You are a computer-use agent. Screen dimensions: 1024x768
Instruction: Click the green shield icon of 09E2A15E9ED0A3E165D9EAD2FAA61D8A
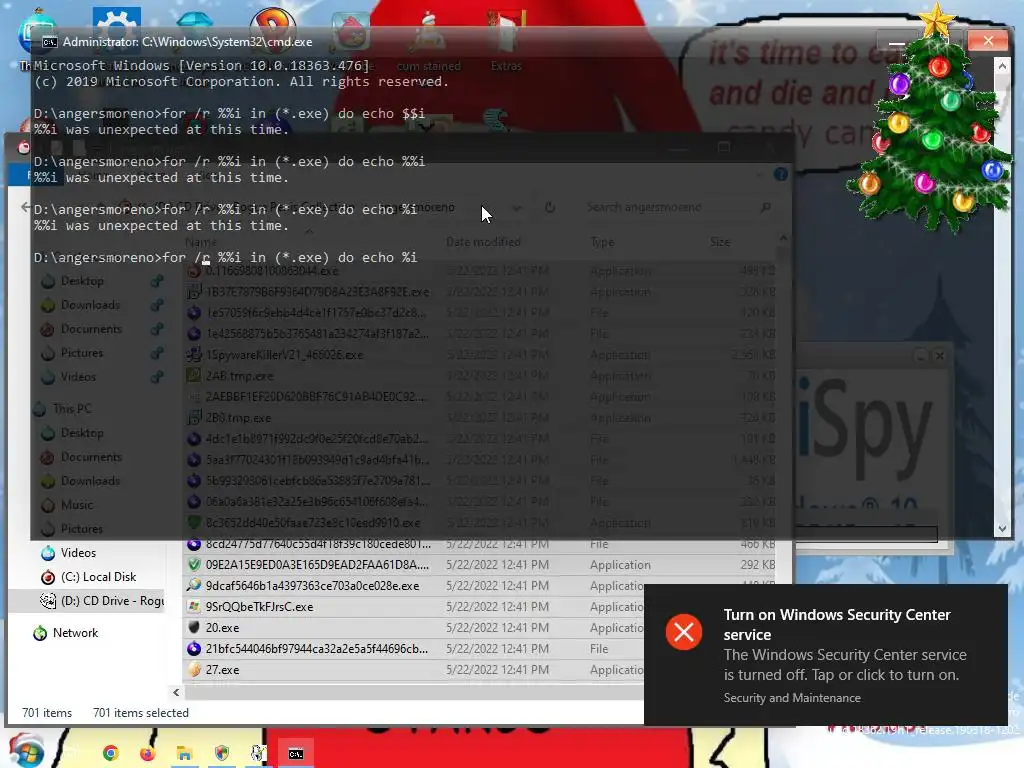(x=194, y=565)
